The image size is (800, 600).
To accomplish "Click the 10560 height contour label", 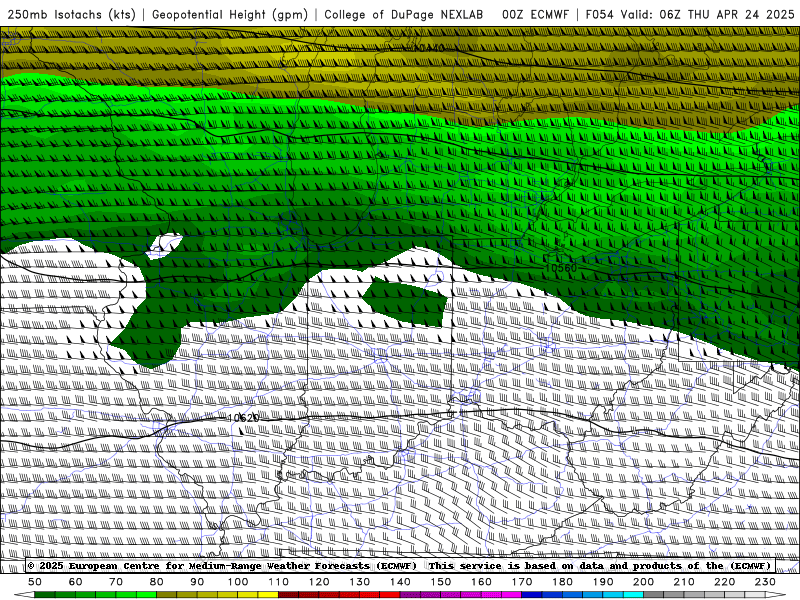I will coord(561,268).
